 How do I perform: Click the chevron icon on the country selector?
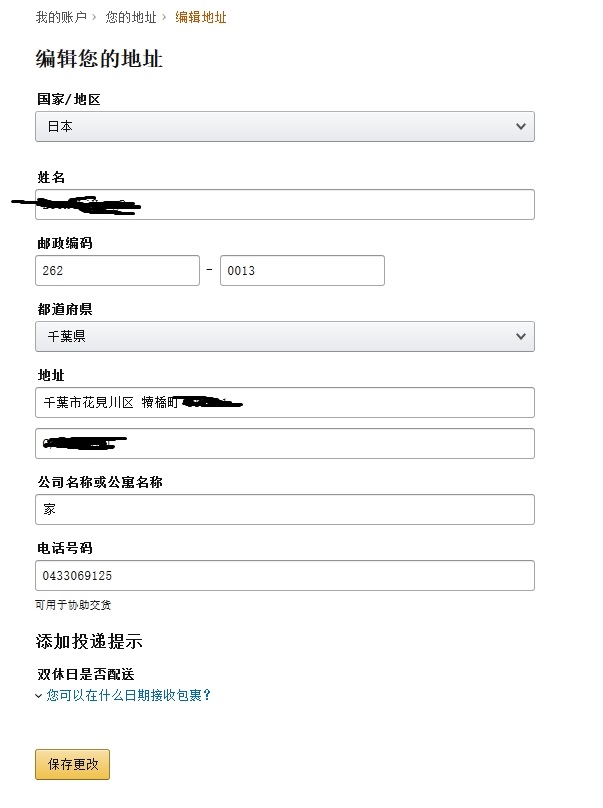(x=521, y=127)
